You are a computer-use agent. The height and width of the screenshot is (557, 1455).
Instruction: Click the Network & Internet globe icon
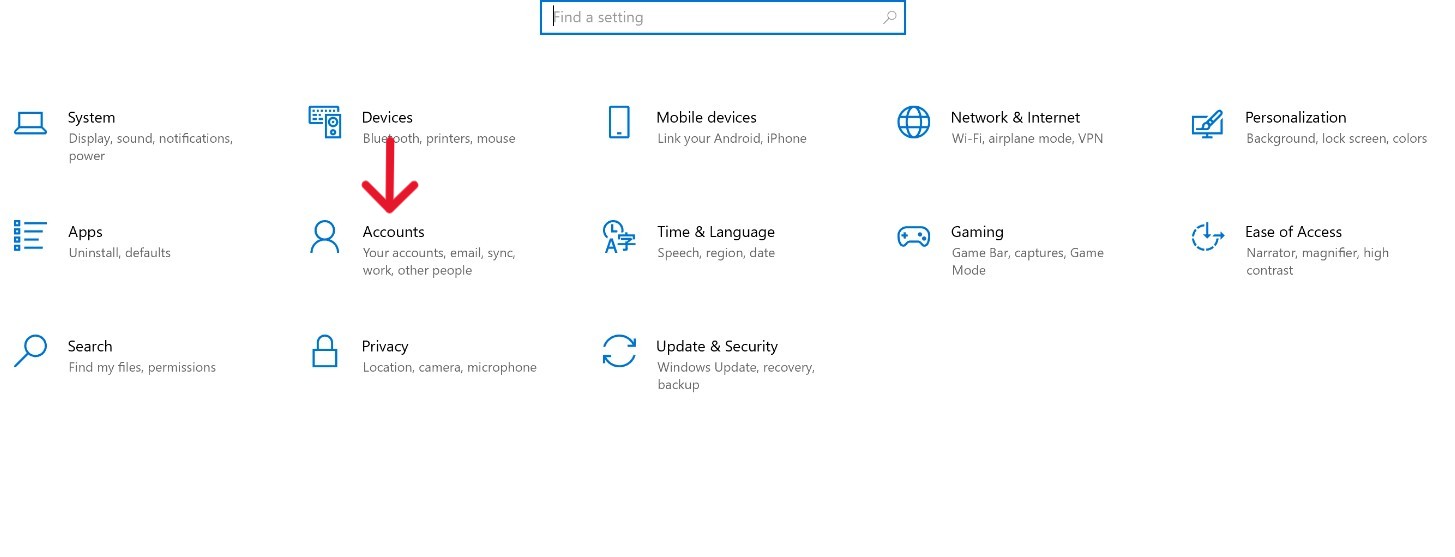pyautogui.click(x=913, y=122)
